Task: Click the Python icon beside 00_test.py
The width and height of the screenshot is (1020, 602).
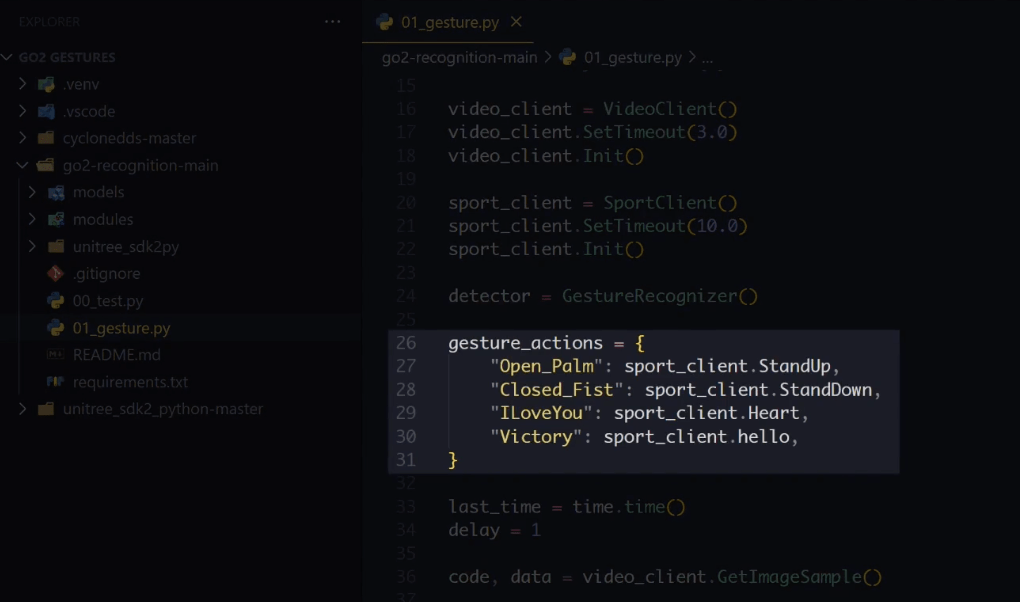Action: click(x=56, y=301)
